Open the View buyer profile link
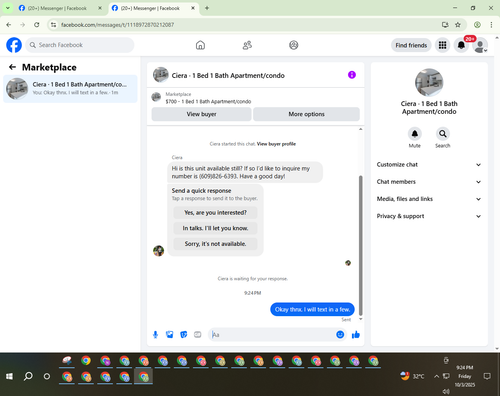The height and width of the screenshot is (396, 500). point(276,144)
